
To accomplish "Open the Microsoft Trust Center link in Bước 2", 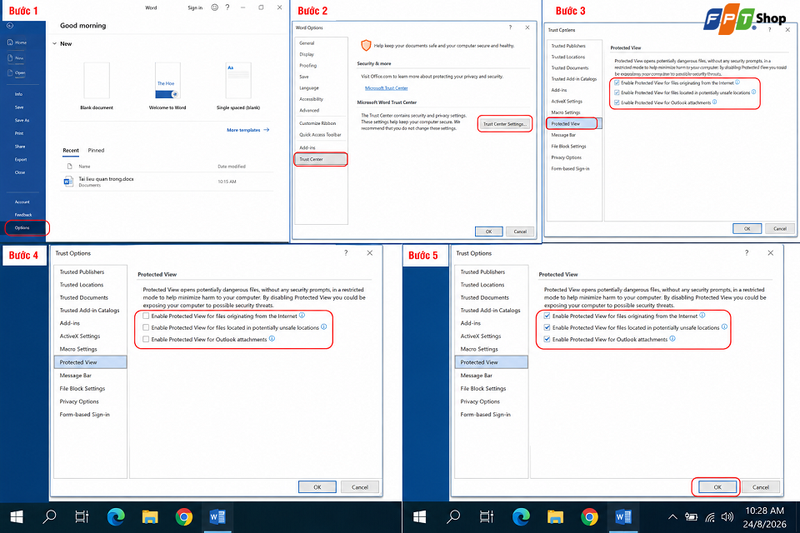I will [386, 88].
